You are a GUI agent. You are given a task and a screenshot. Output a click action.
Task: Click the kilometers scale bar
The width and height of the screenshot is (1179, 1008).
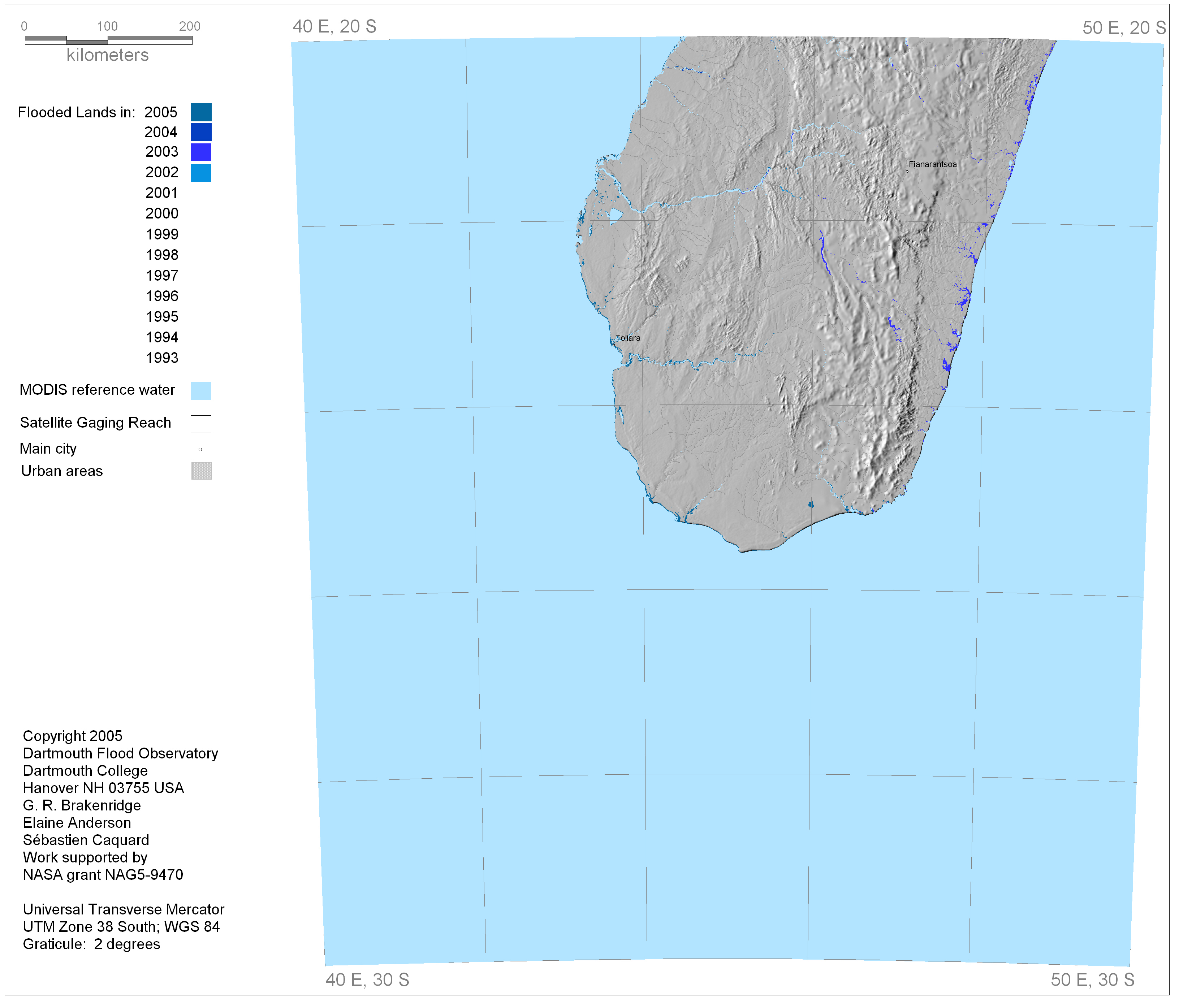108,40
